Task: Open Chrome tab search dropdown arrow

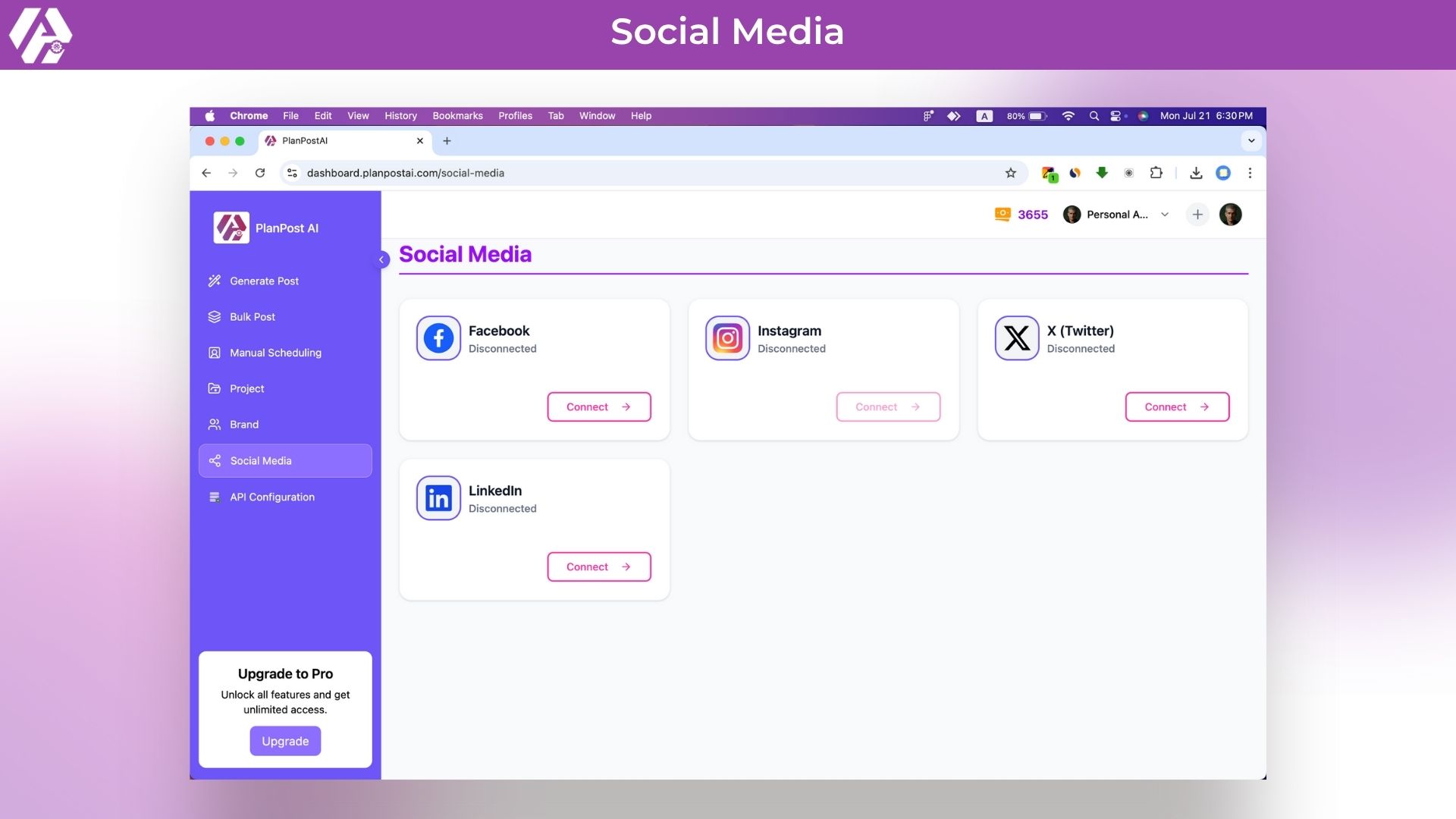Action: [x=1251, y=141]
